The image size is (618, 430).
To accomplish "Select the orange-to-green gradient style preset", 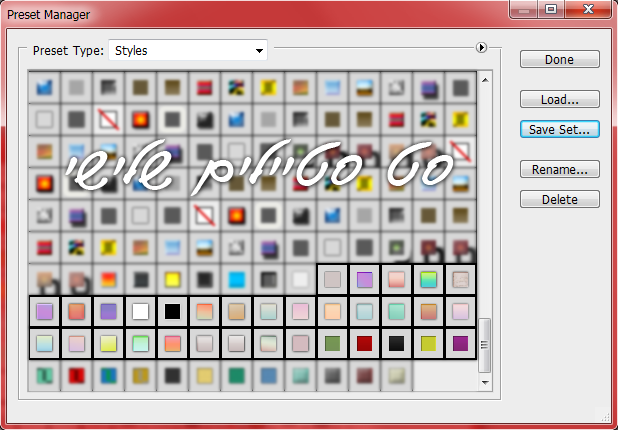I will (x=205, y=311).
